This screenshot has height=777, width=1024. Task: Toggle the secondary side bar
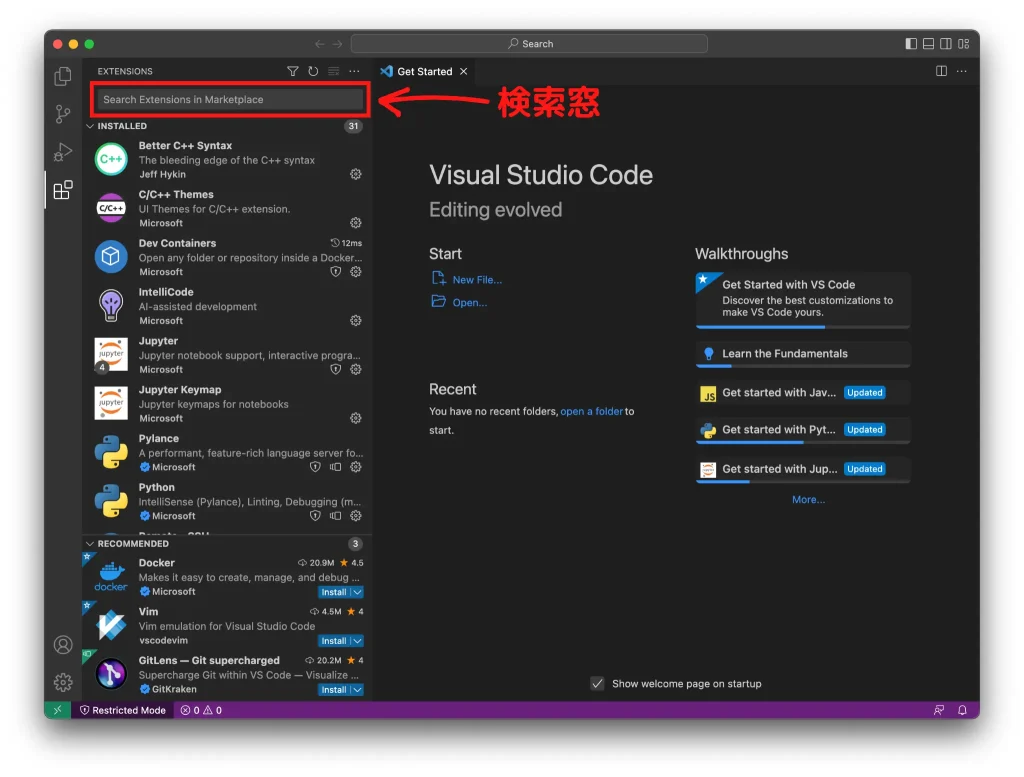(946, 44)
